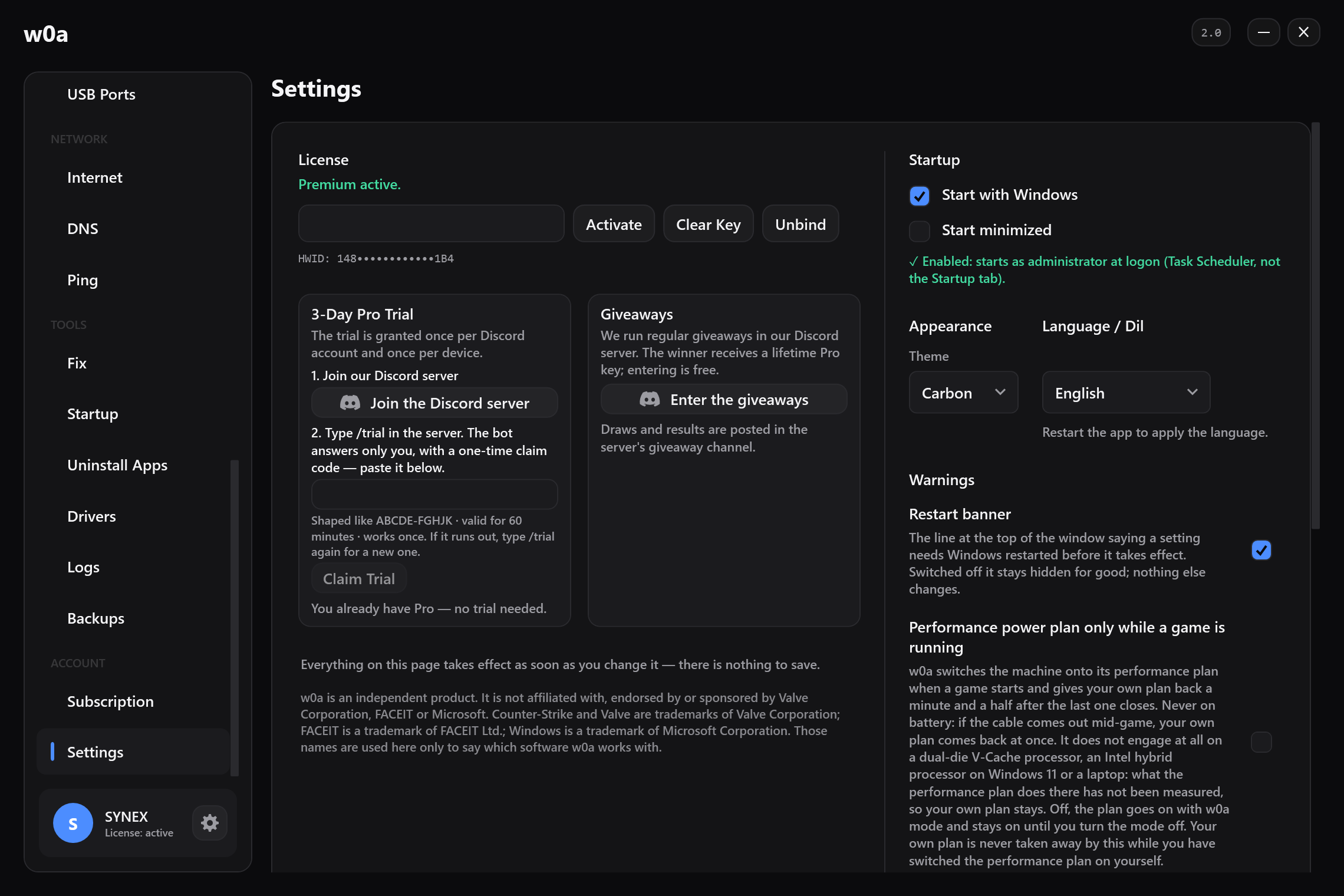Open USB Ports in sidebar
The image size is (1344, 896).
coord(133,94)
